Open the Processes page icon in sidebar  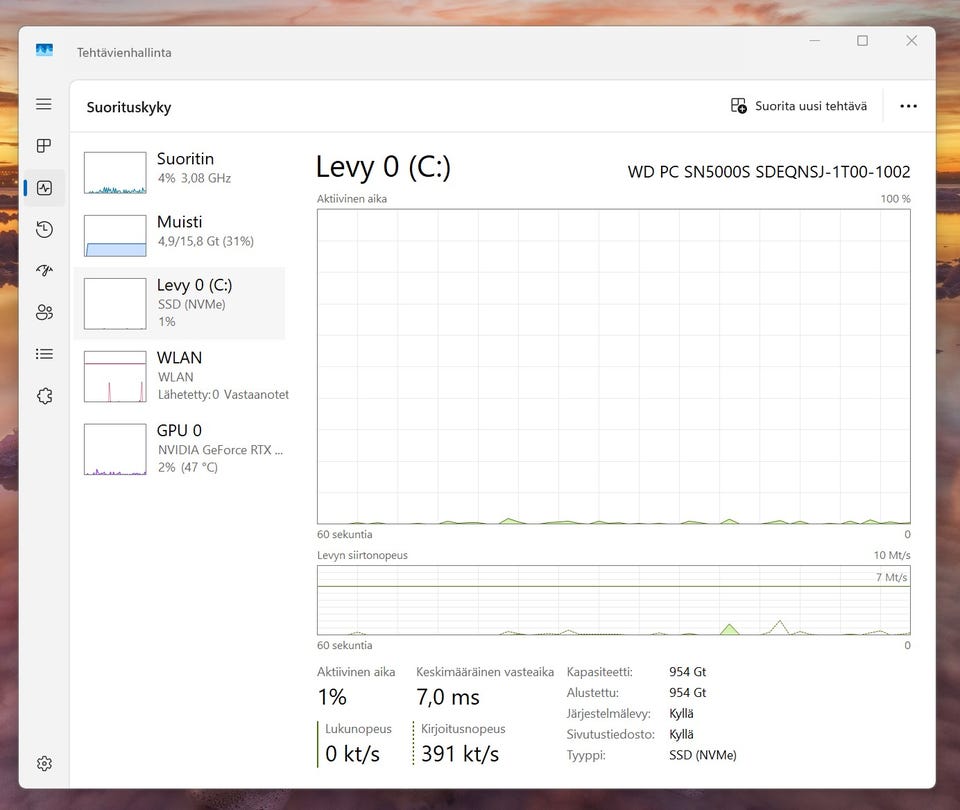pyautogui.click(x=43, y=146)
